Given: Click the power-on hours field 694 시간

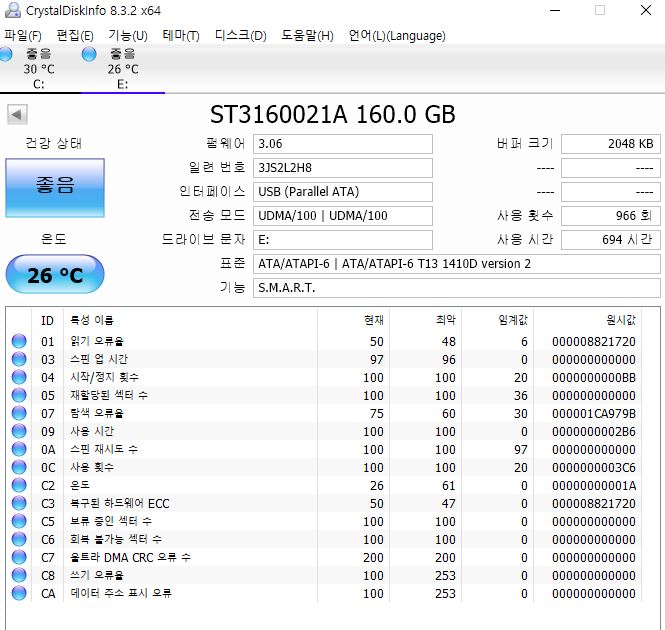Looking at the screenshot, I should 611,240.
